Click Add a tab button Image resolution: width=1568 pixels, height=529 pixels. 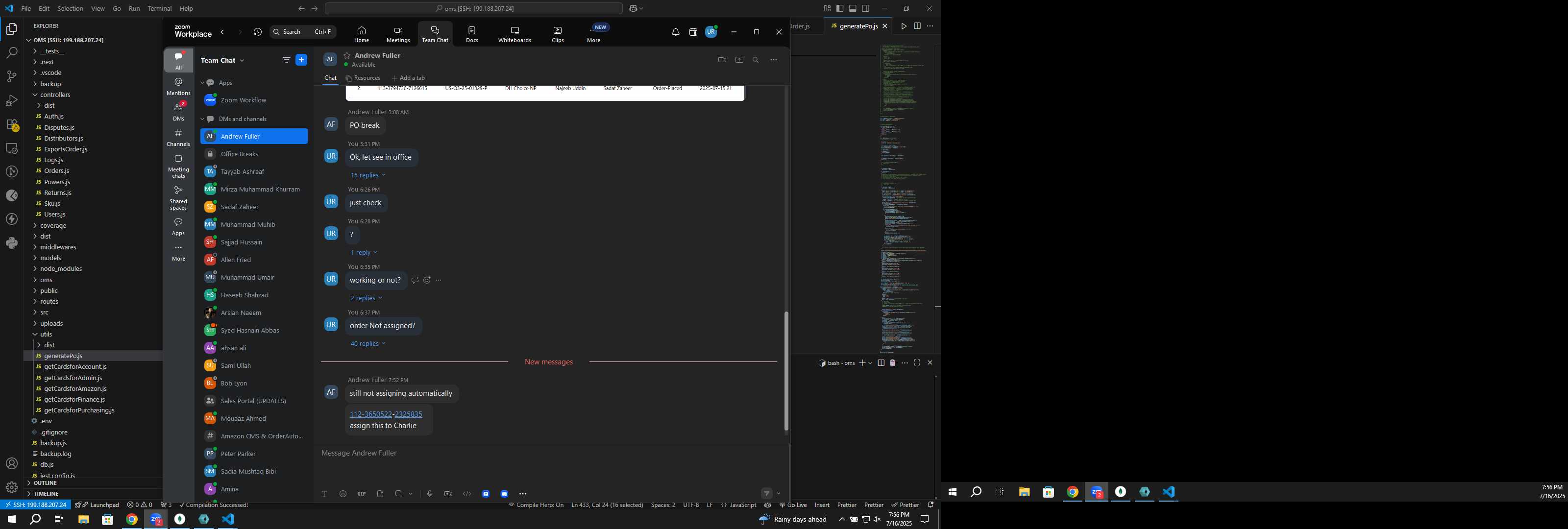click(x=409, y=78)
